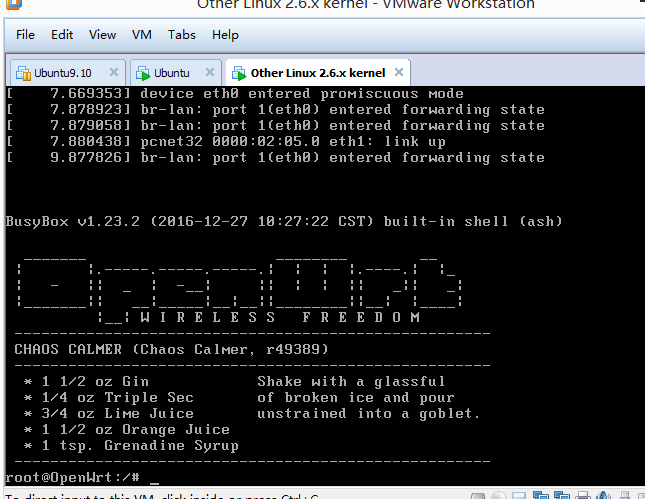Click the sound card icon in status bar
The image size is (645, 499).
point(603,495)
